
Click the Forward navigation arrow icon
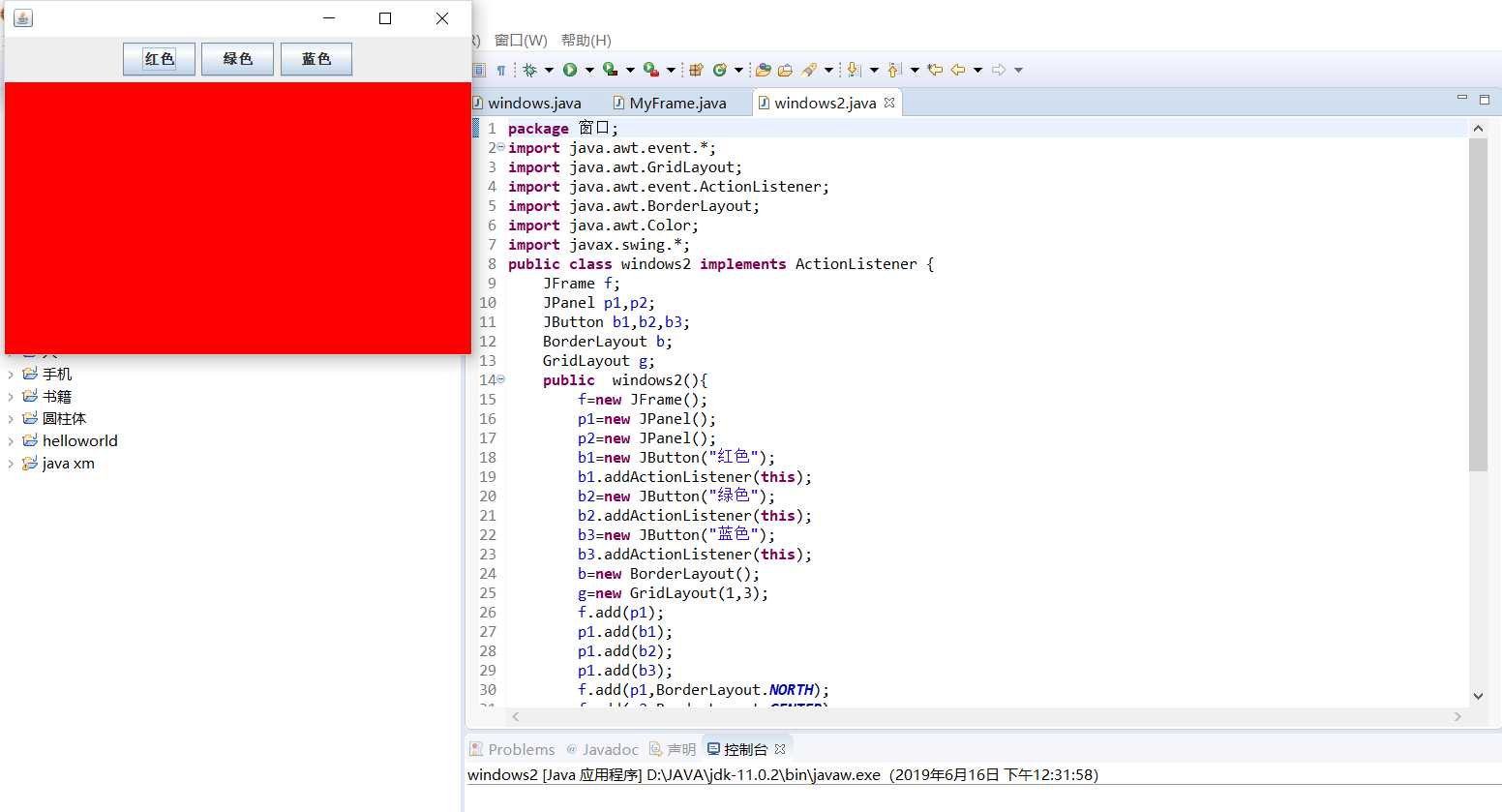pyautogui.click(x=999, y=70)
